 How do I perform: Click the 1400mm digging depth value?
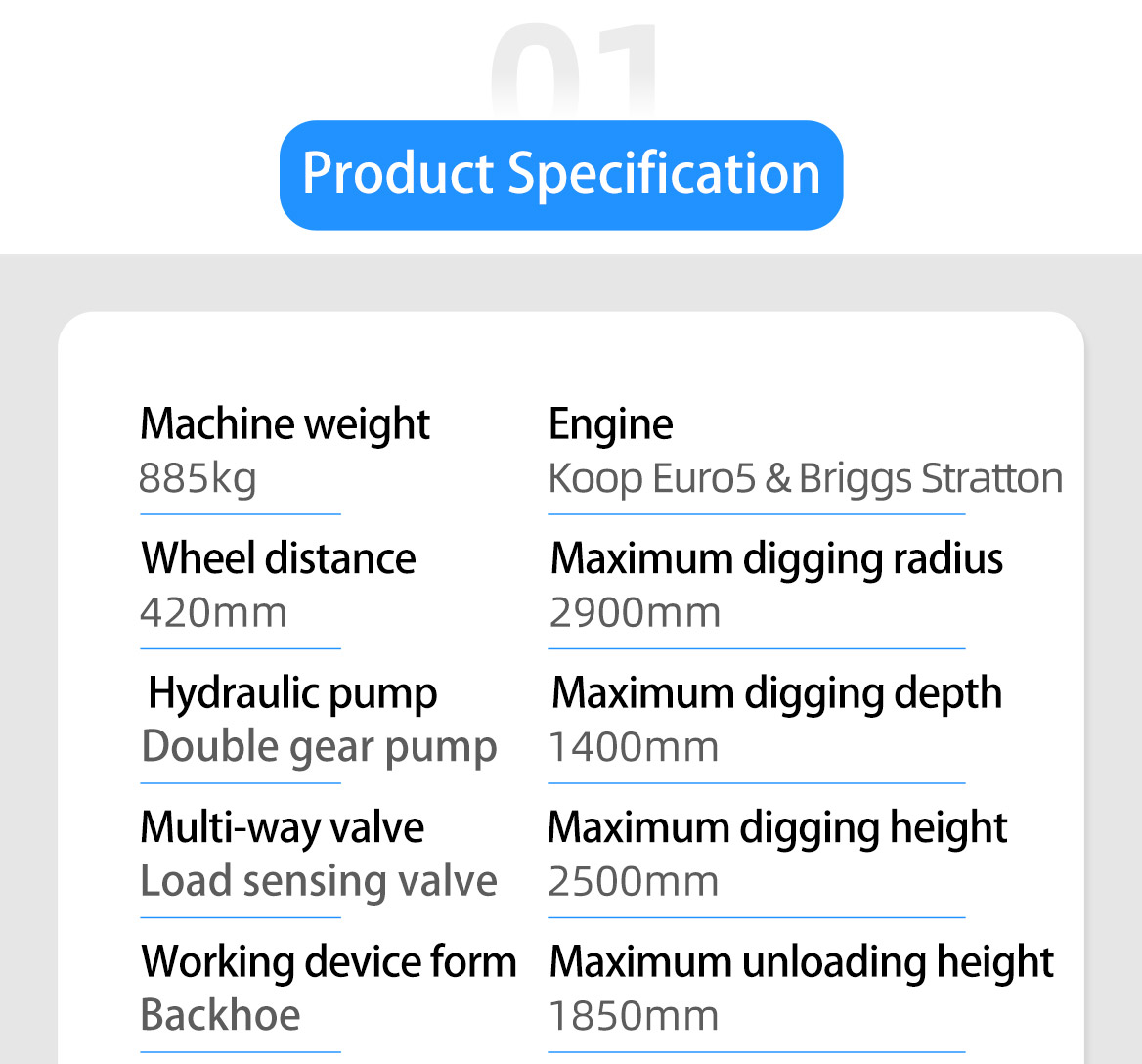click(633, 747)
